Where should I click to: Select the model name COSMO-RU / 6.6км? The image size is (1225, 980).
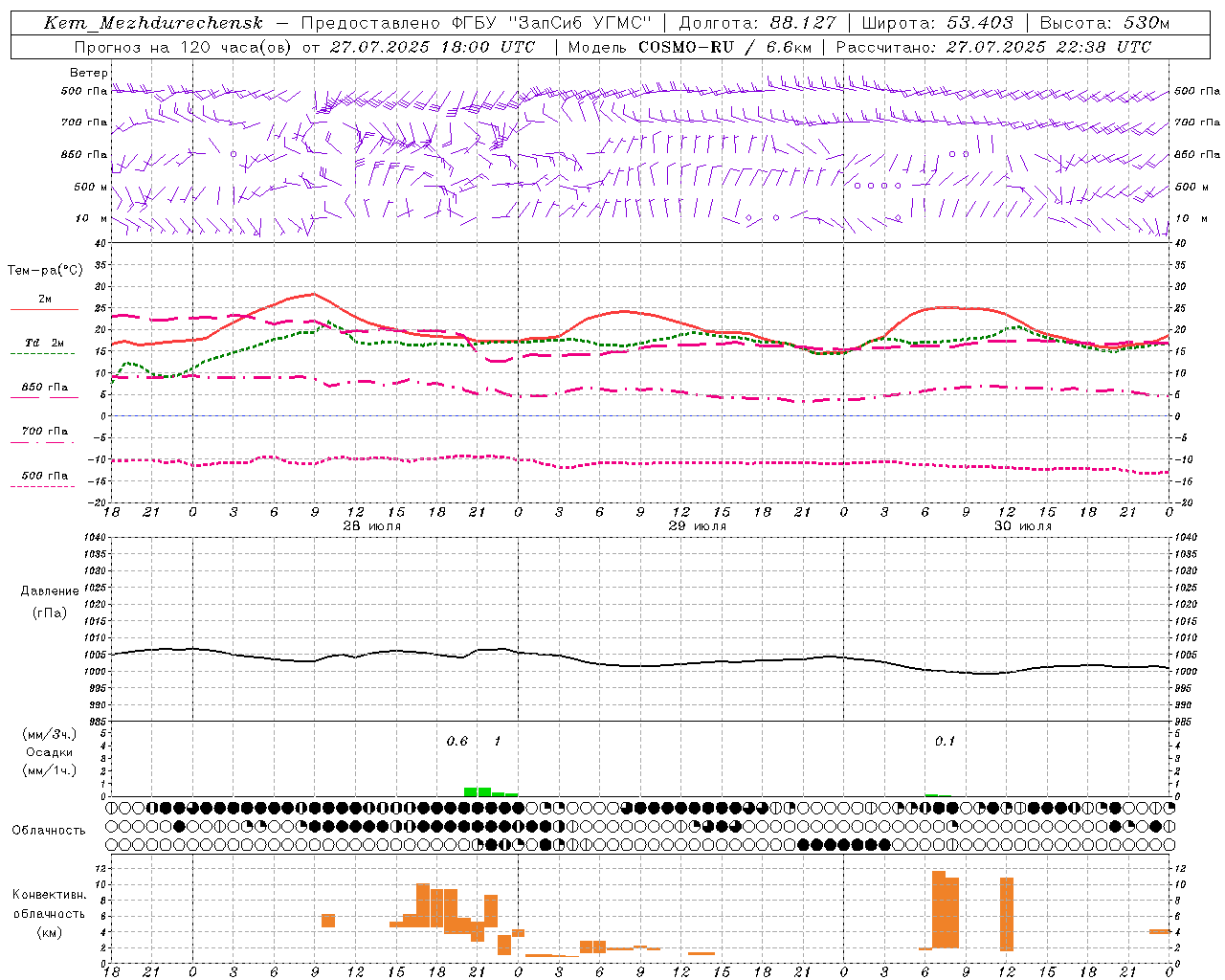click(724, 47)
